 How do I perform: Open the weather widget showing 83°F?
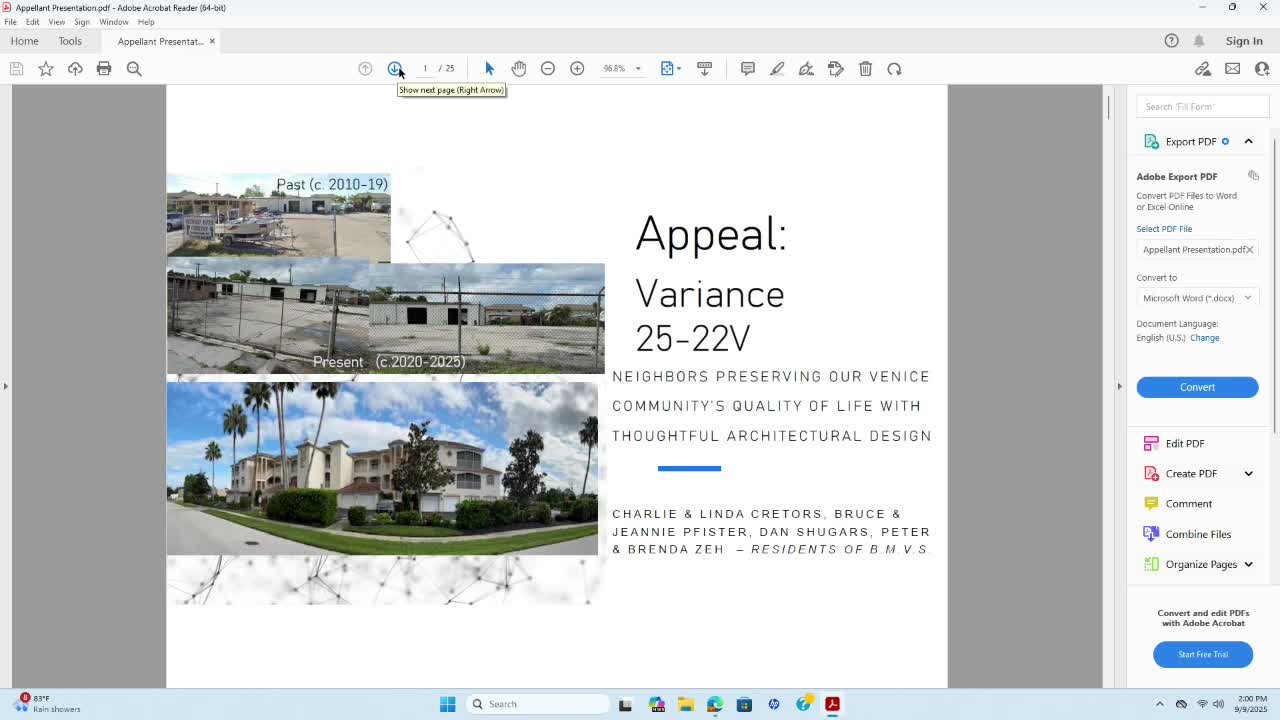[48, 704]
